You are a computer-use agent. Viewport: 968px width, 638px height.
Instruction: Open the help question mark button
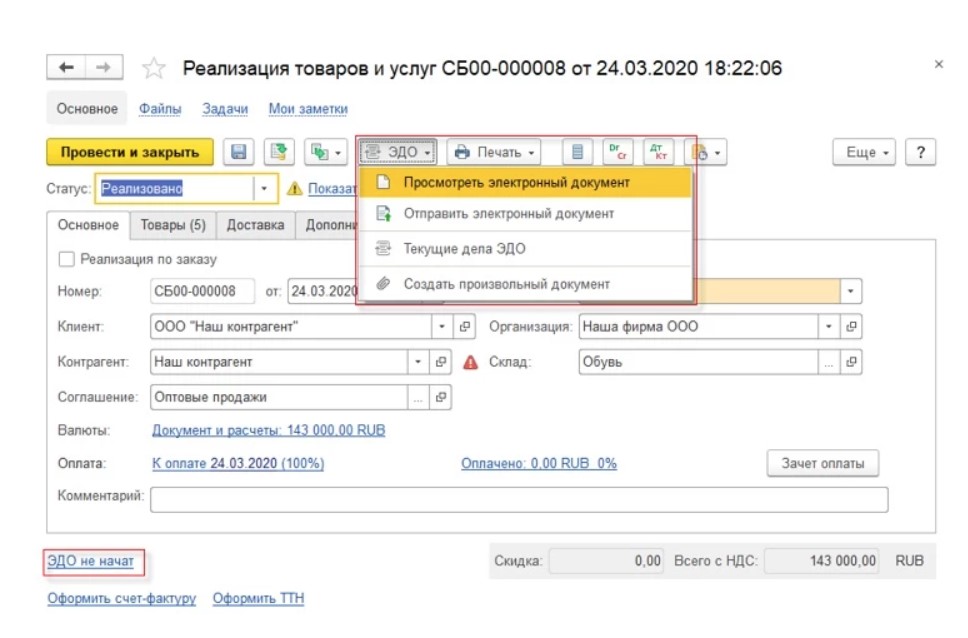919,152
